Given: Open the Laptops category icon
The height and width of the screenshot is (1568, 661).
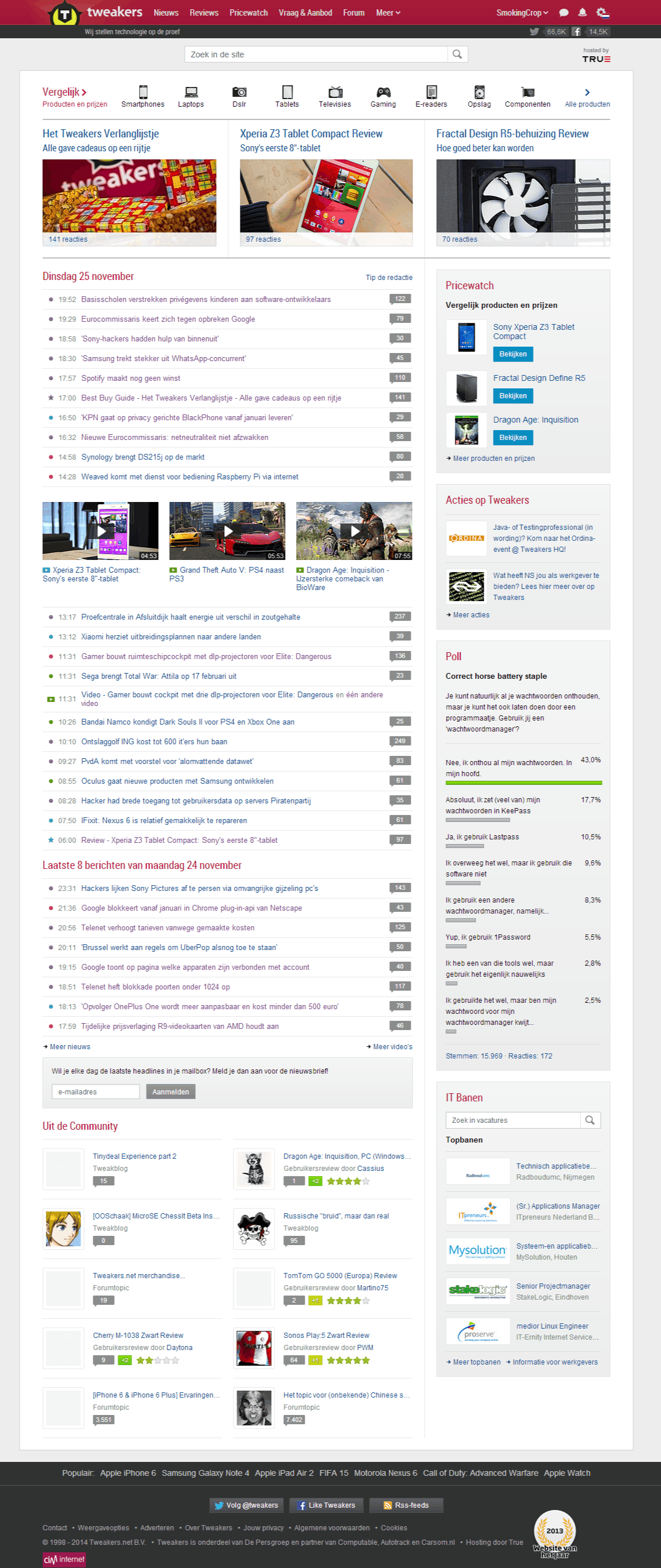Looking at the screenshot, I should click(191, 92).
